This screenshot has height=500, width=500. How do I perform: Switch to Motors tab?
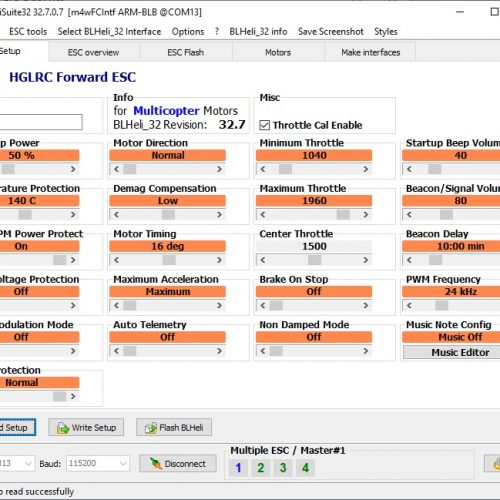point(278,52)
